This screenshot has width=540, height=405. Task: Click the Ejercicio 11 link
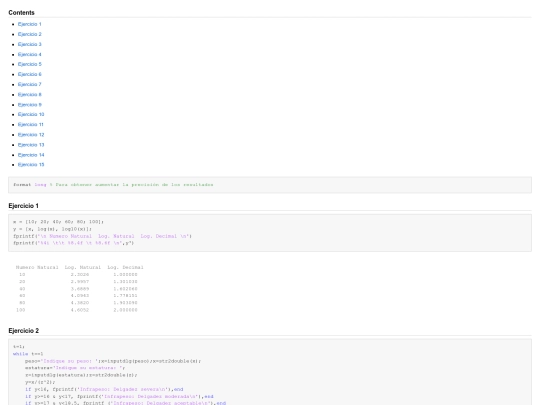[31, 124]
